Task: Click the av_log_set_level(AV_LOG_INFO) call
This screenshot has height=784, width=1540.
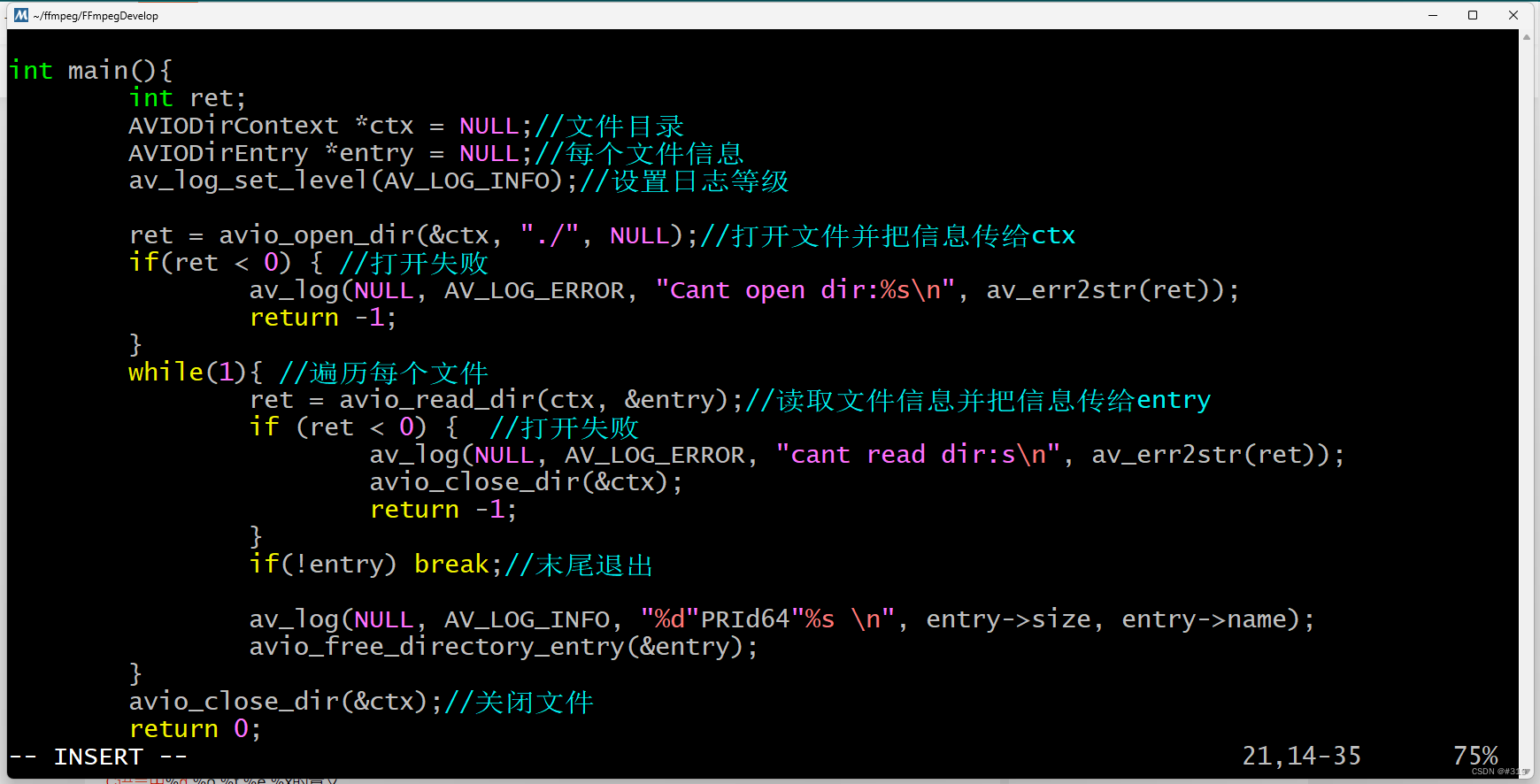Action: 353,181
